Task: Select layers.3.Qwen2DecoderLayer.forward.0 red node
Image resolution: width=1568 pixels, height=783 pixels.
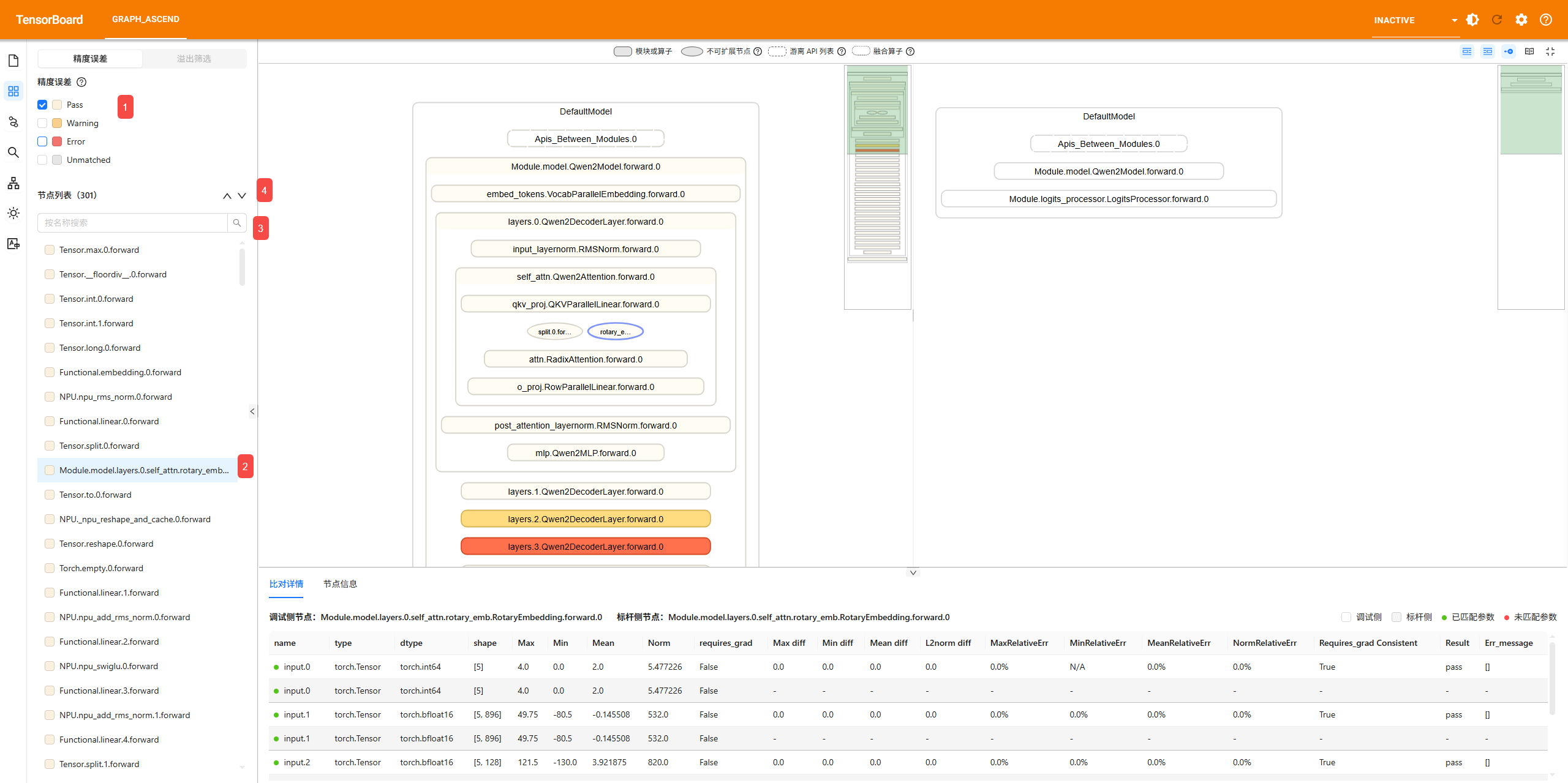Action: tap(586, 547)
